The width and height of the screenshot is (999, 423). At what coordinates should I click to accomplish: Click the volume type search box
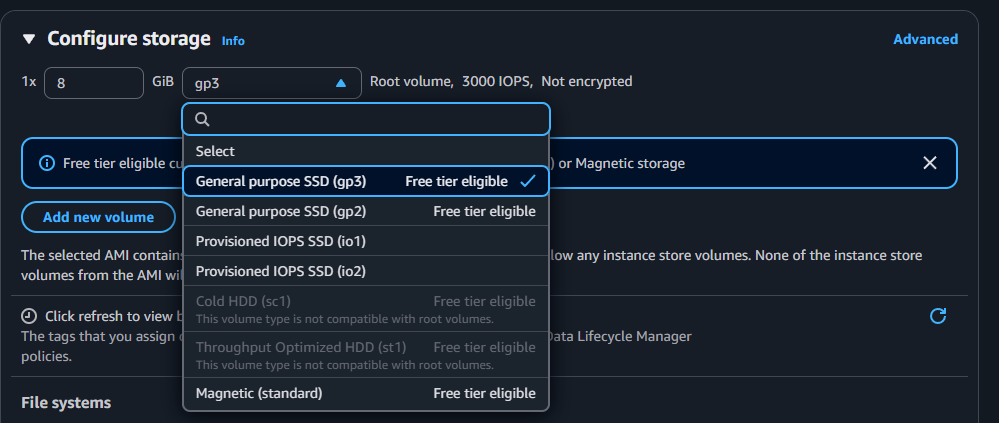coord(366,119)
